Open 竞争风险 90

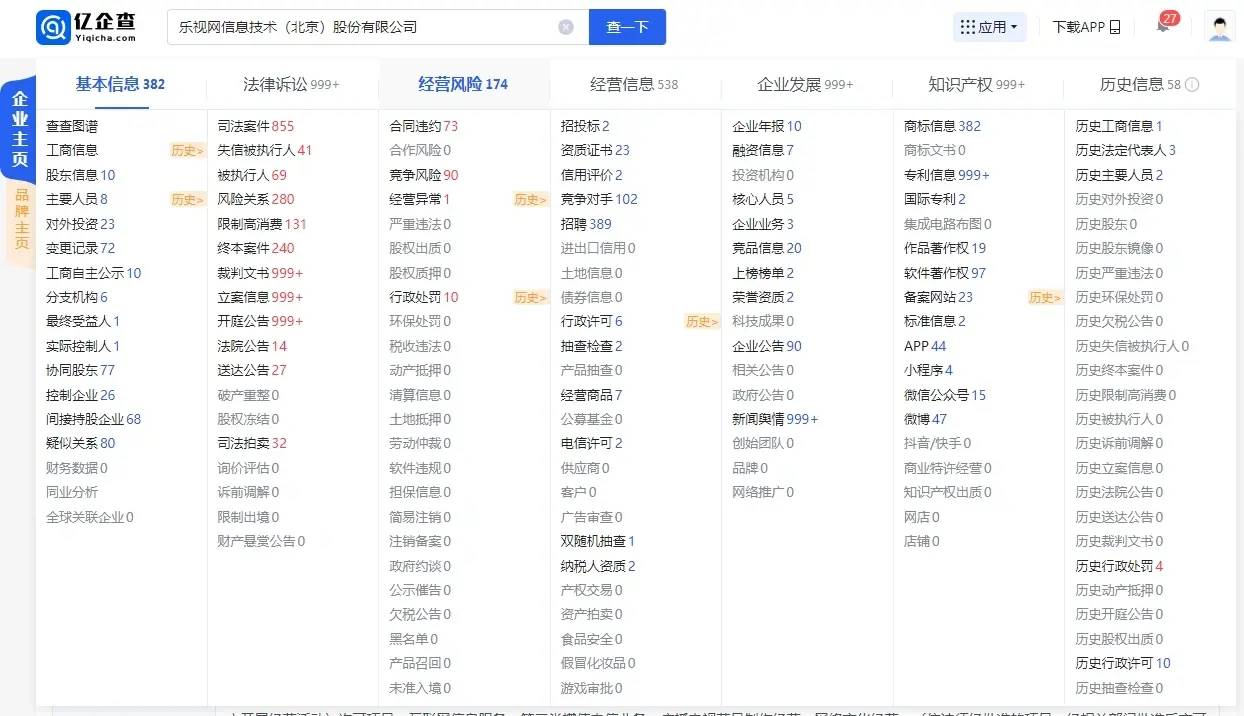[424, 175]
